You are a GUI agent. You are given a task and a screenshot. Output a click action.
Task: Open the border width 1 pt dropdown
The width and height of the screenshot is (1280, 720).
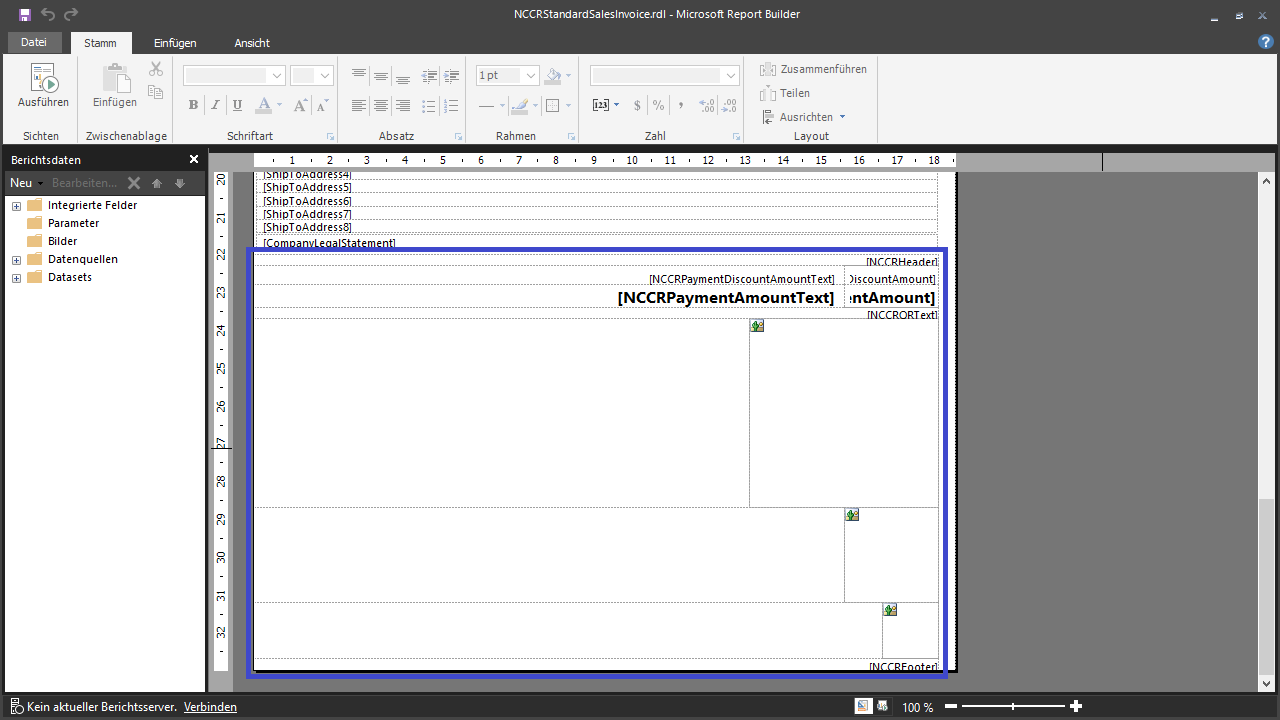click(530, 76)
